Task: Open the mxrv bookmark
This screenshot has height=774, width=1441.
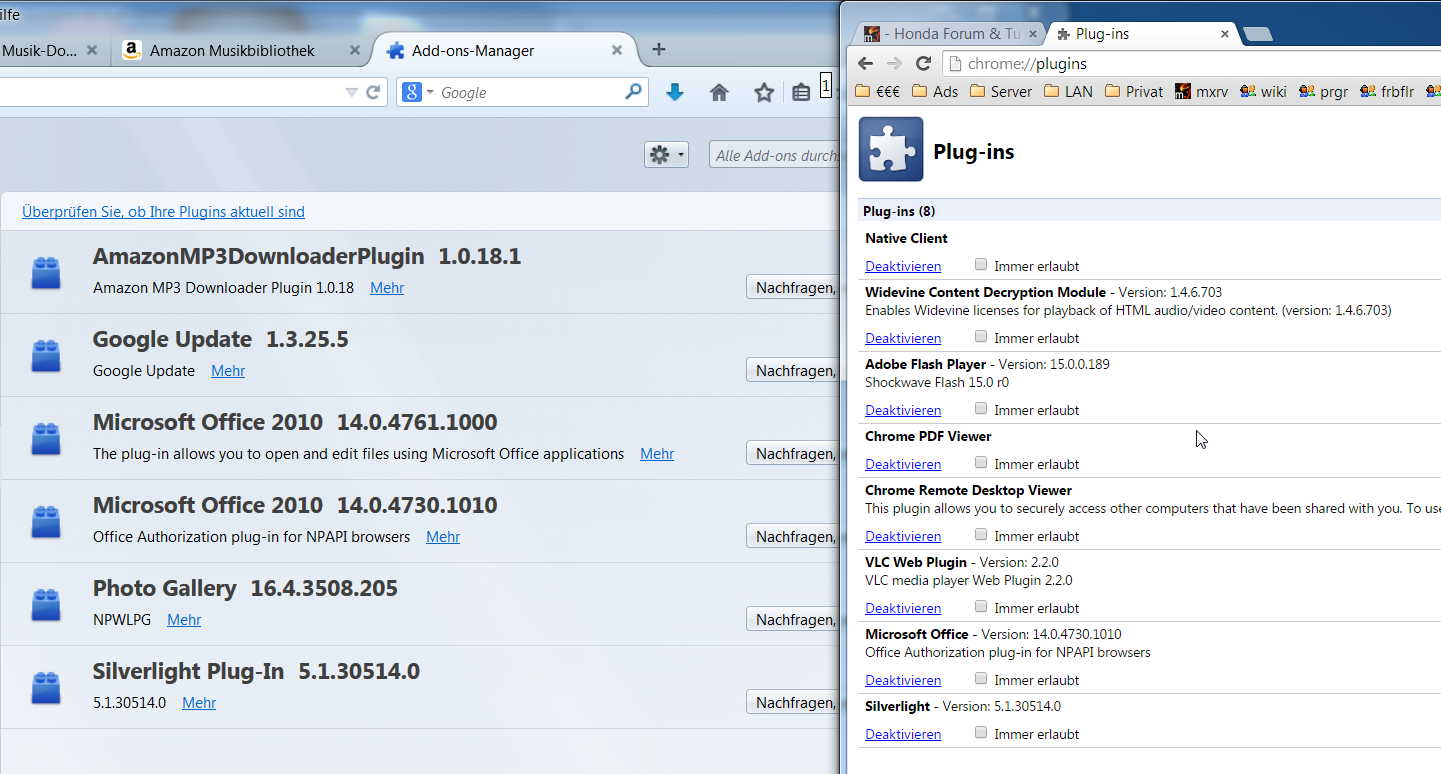Action: (1202, 91)
